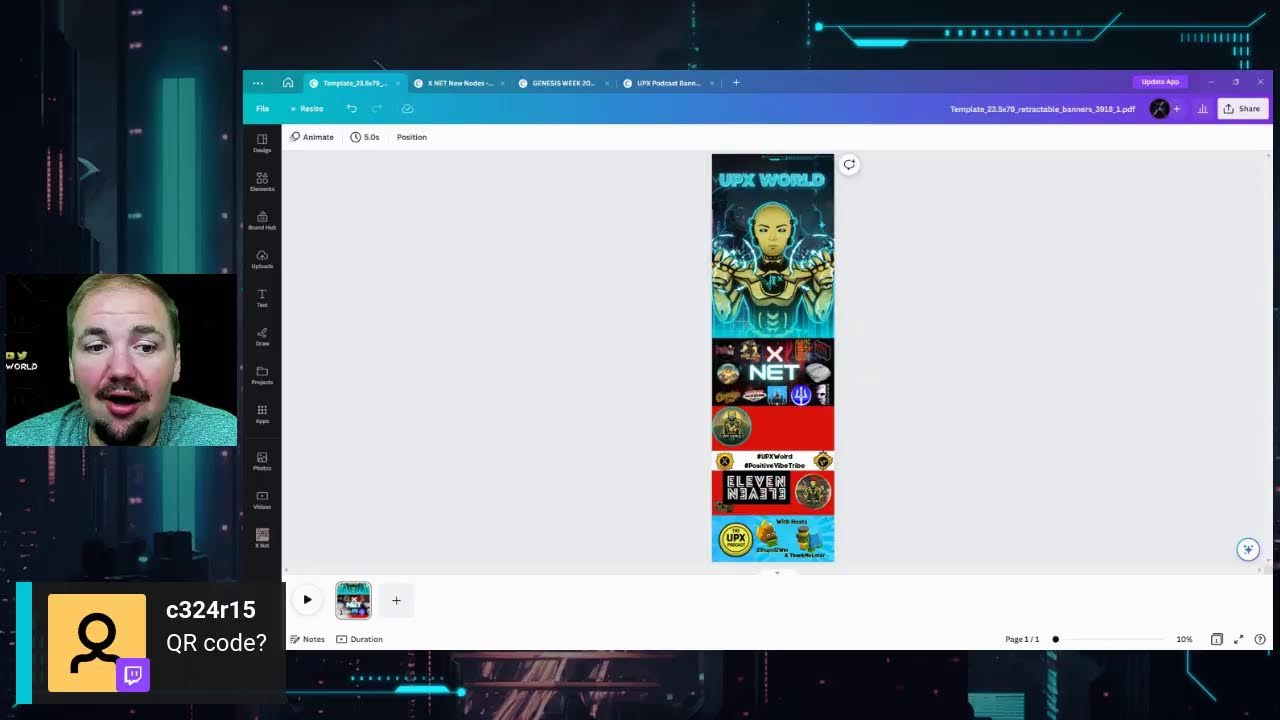This screenshot has height=720, width=1280.
Task: Close the UPX Podcast Banner tab
Action: [711, 83]
